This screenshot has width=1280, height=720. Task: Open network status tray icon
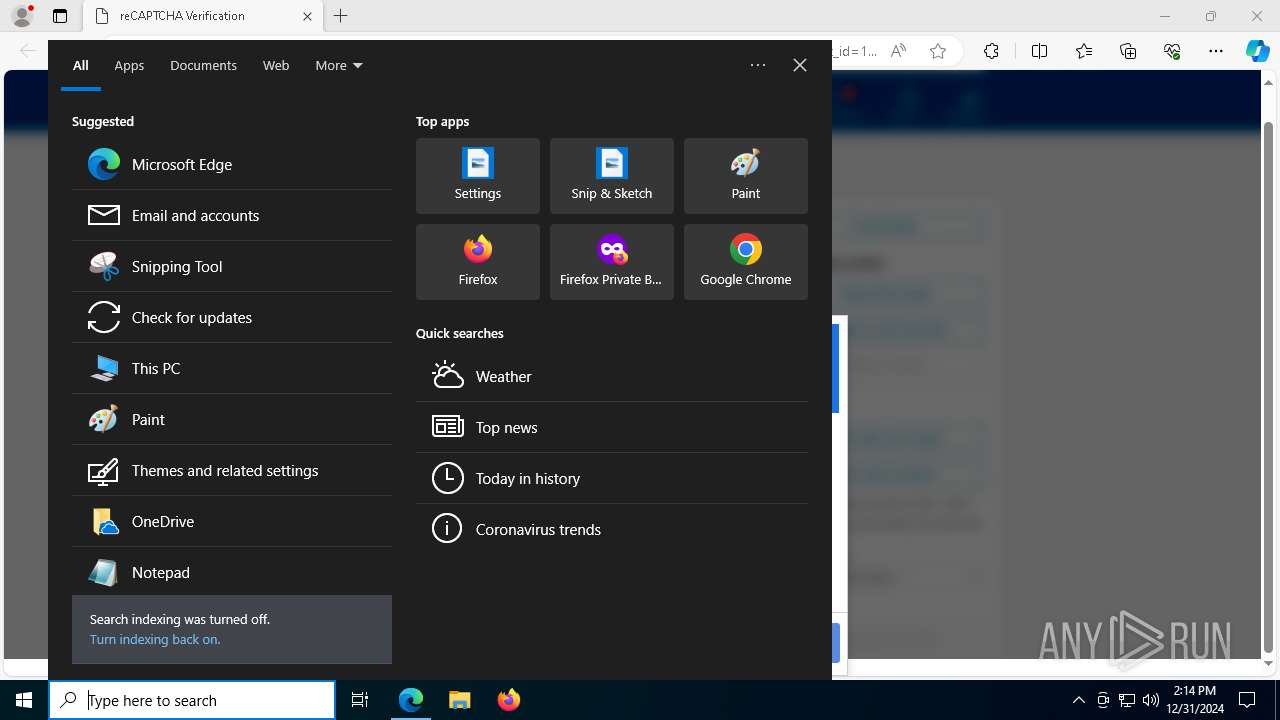click(1127, 700)
